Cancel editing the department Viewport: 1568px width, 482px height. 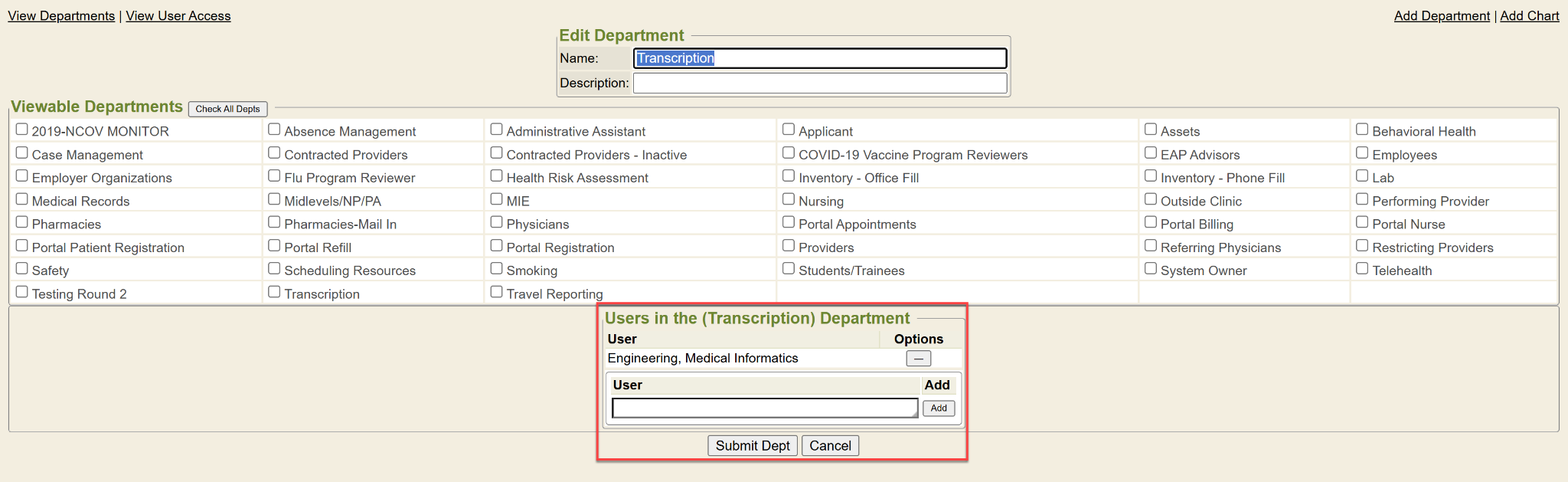point(830,446)
